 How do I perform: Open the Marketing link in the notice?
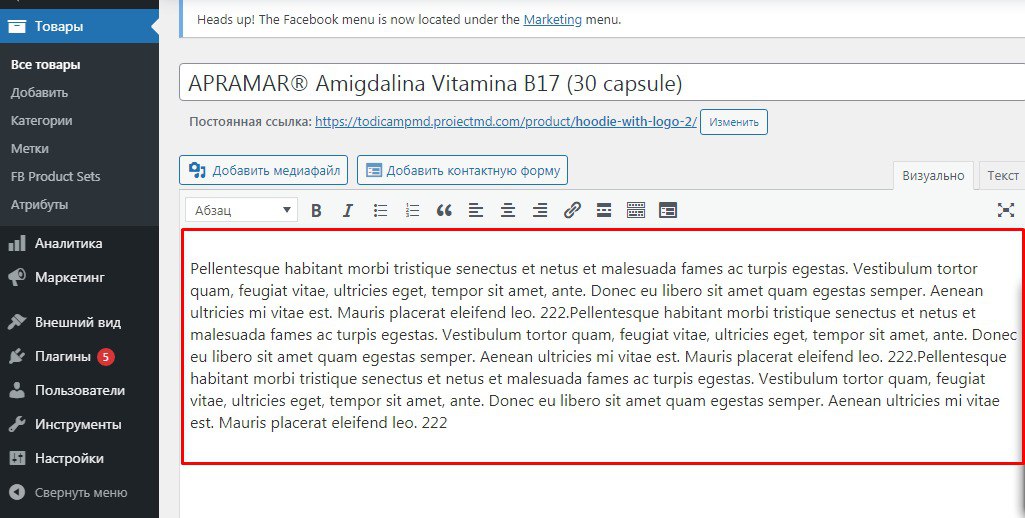[552, 20]
